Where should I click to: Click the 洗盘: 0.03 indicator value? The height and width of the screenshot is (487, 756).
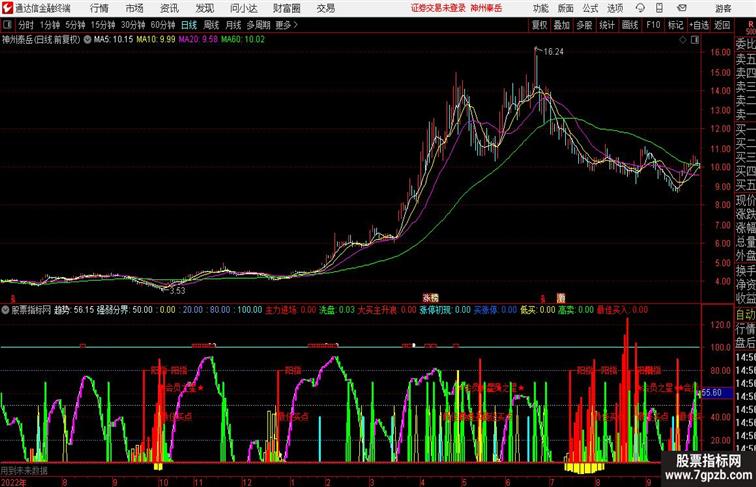click(x=337, y=310)
